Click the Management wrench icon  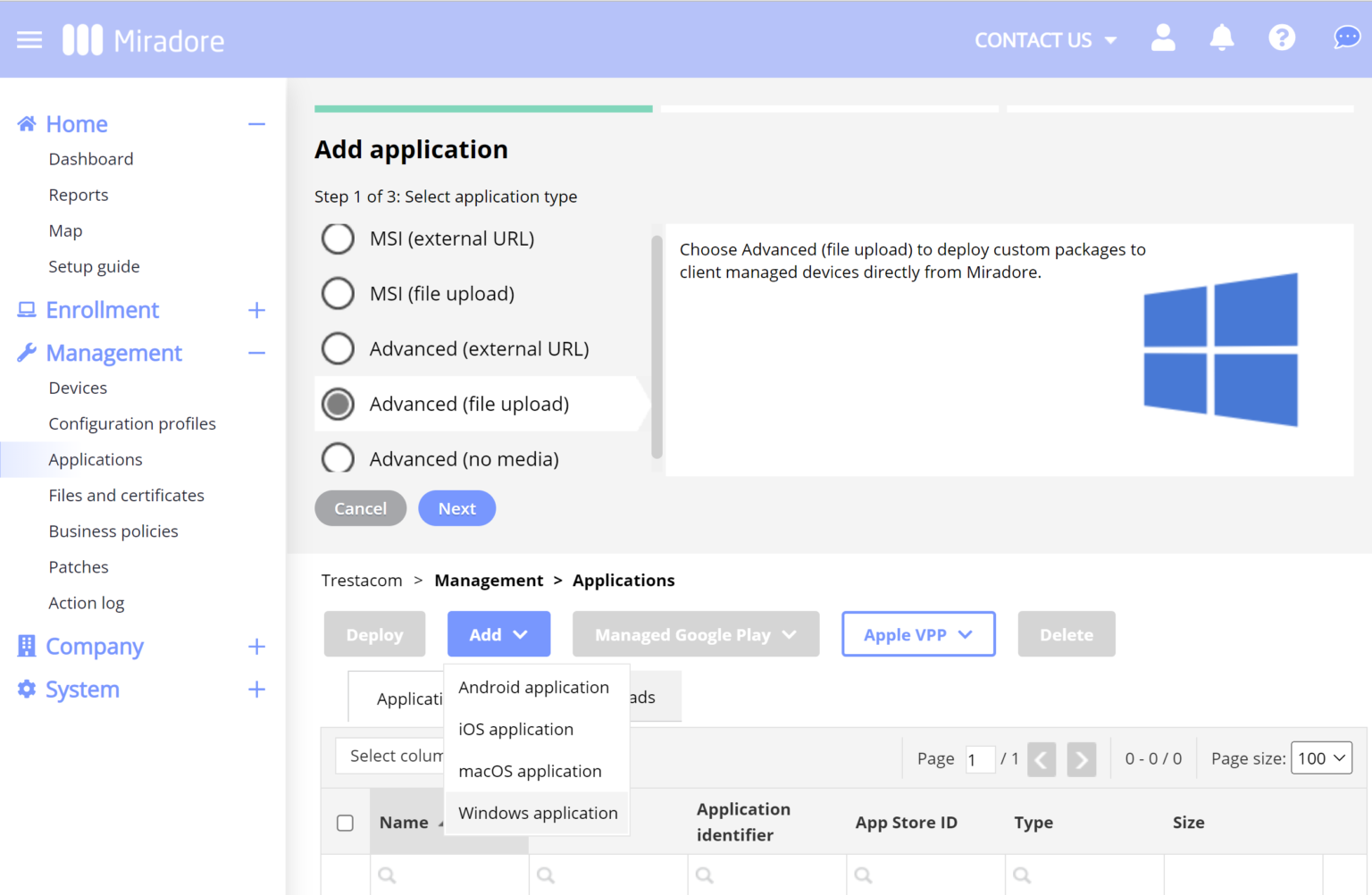26,352
